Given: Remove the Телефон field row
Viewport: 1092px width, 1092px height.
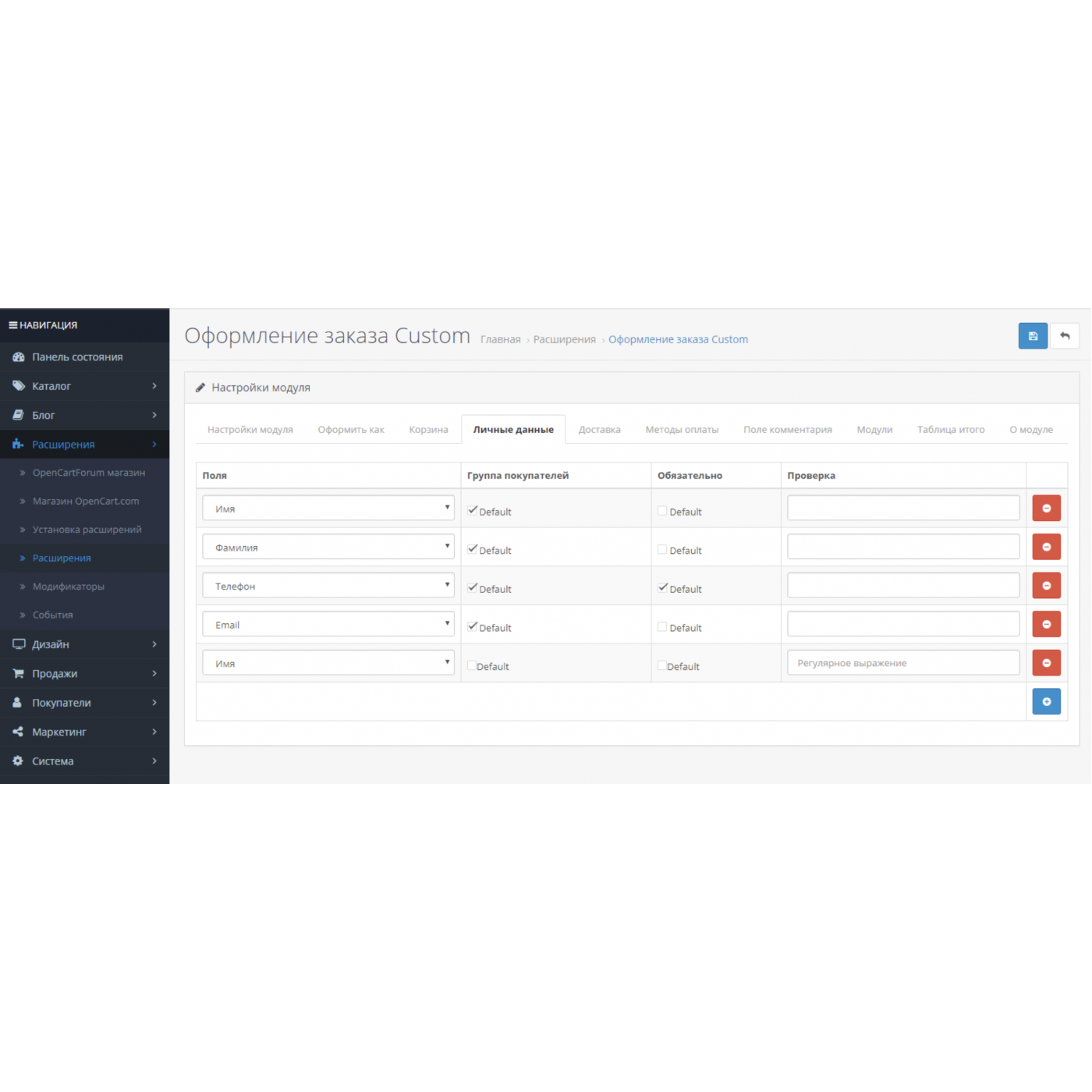Looking at the screenshot, I should 1046,586.
